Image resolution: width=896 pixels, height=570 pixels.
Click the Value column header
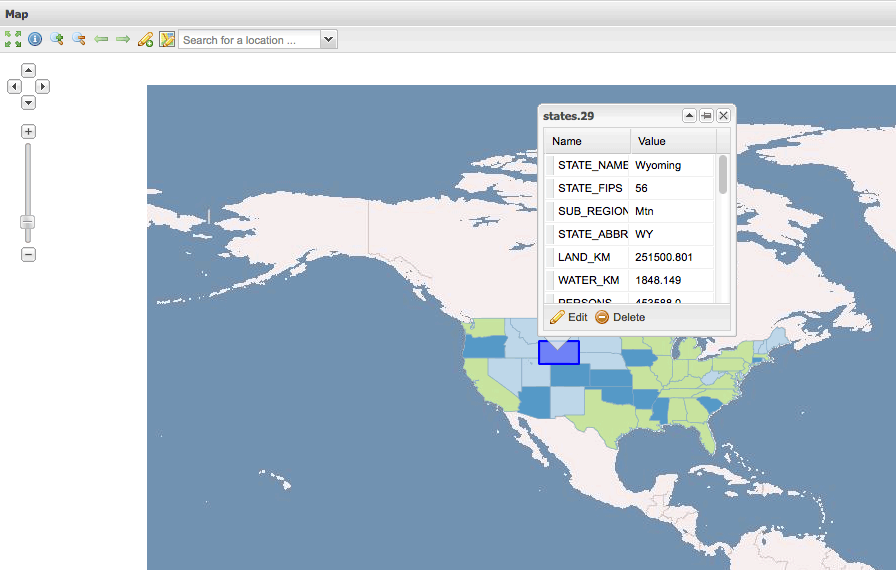pyautogui.click(x=672, y=141)
